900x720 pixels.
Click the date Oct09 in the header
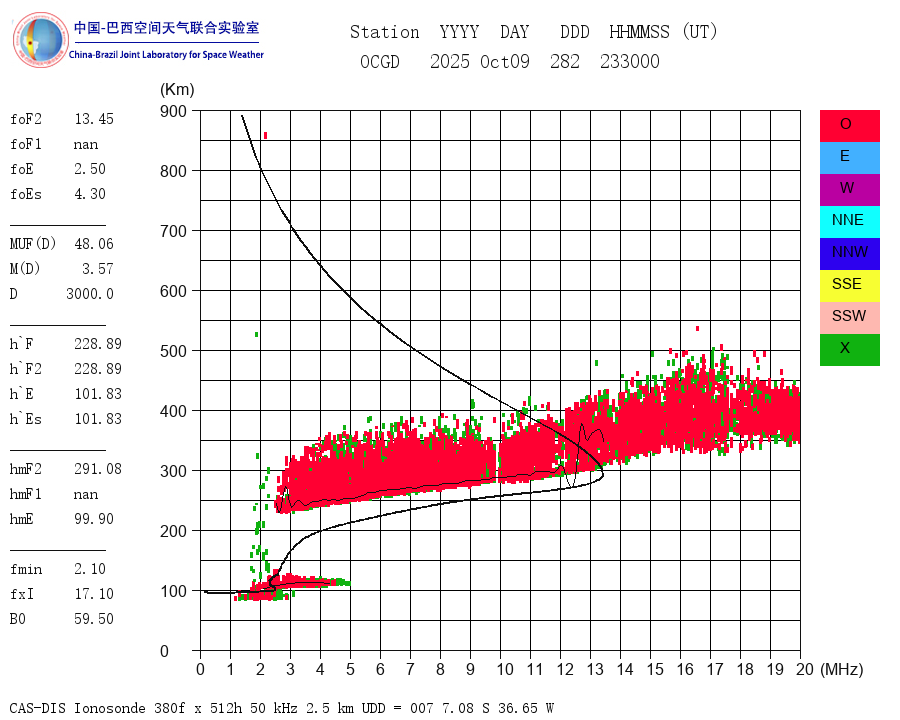[x=505, y=61]
